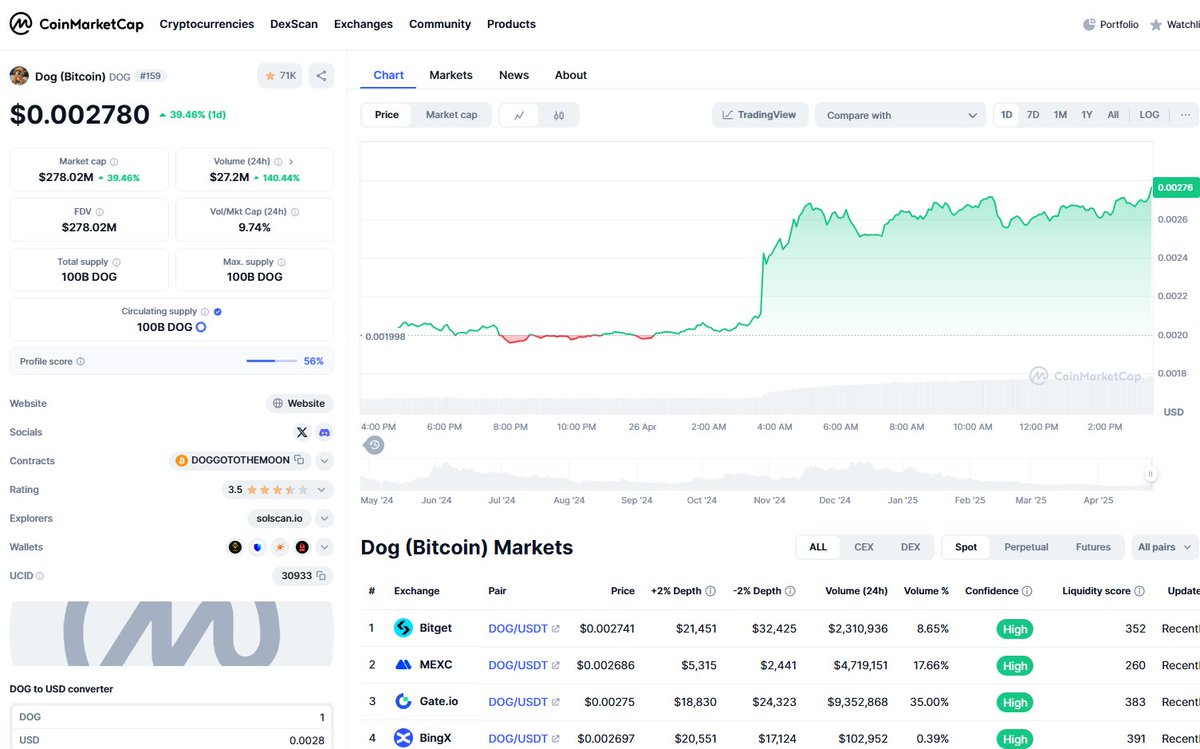The height and width of the screenshot is (749, 1200).
Task: Show Market cap info tooltip
Action: [x=114, y=161]
